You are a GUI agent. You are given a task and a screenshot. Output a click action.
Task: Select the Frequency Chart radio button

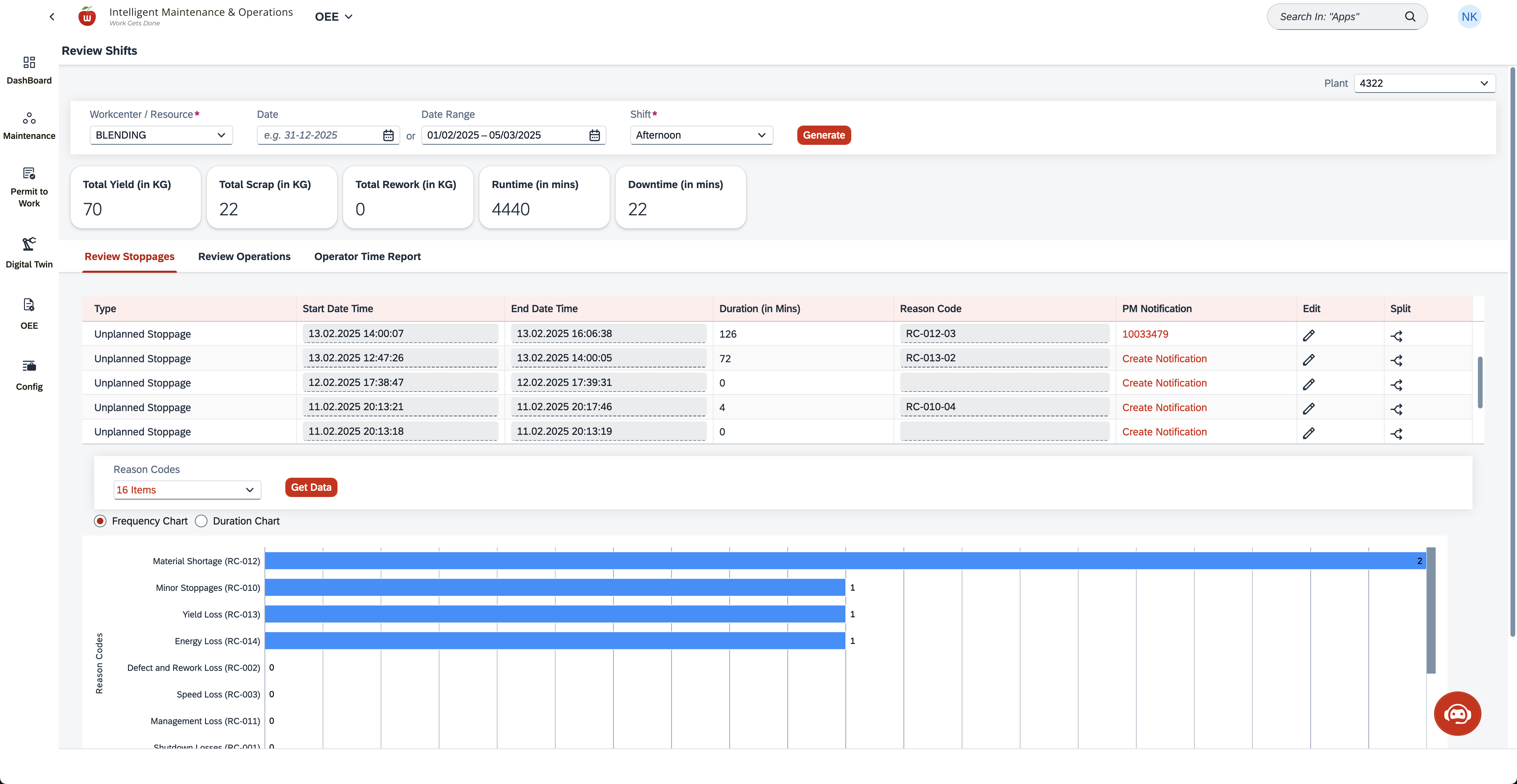point(100,521)
